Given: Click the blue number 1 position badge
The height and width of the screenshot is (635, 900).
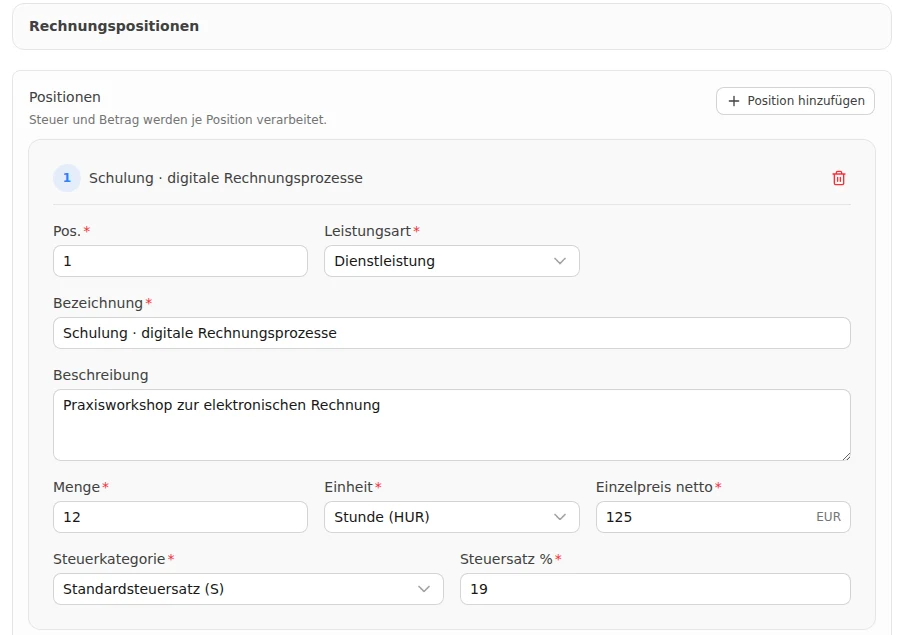Looking at the screenshot, I should tap(67, 178).
